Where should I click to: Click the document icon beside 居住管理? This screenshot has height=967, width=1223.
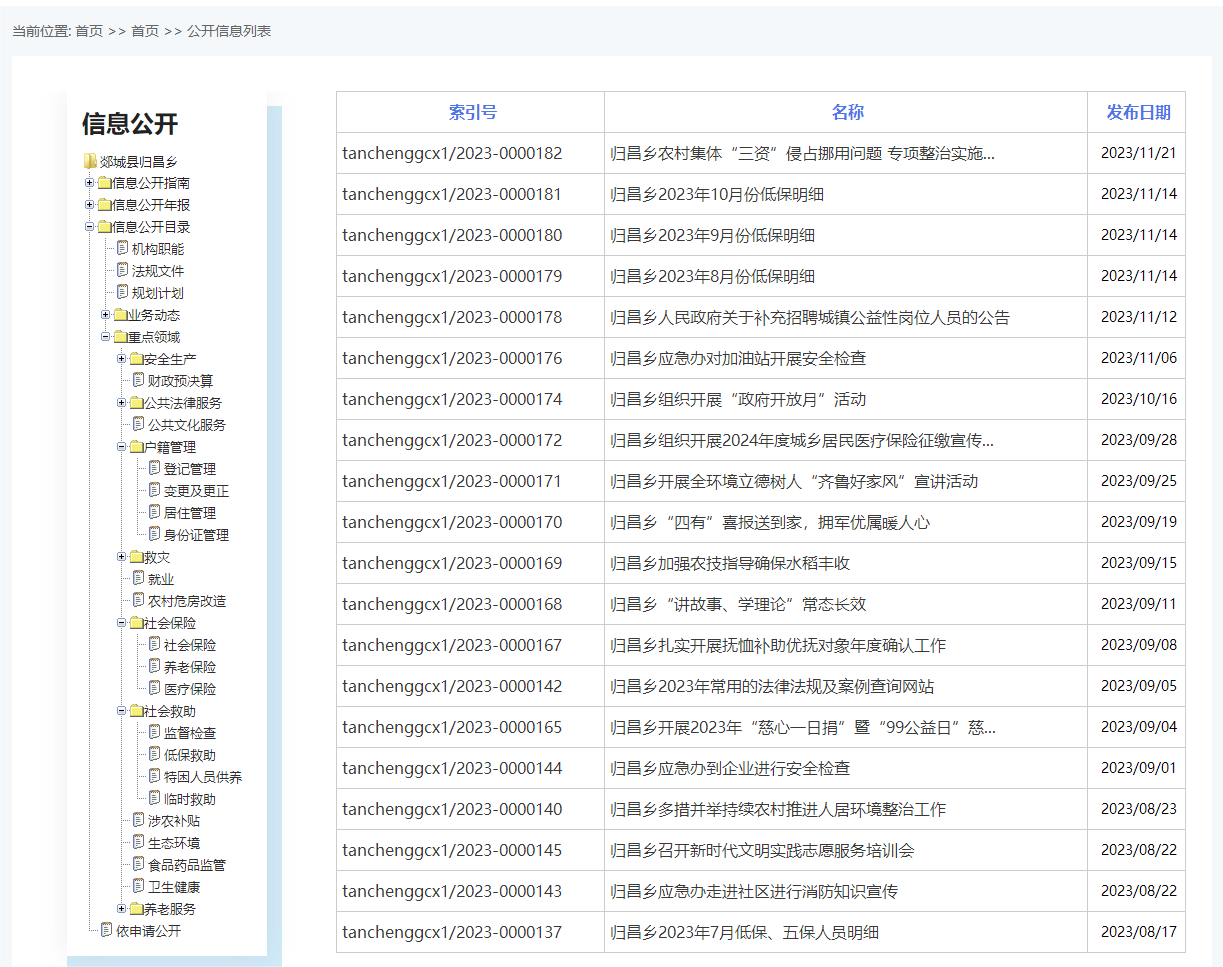coord(154,512)
